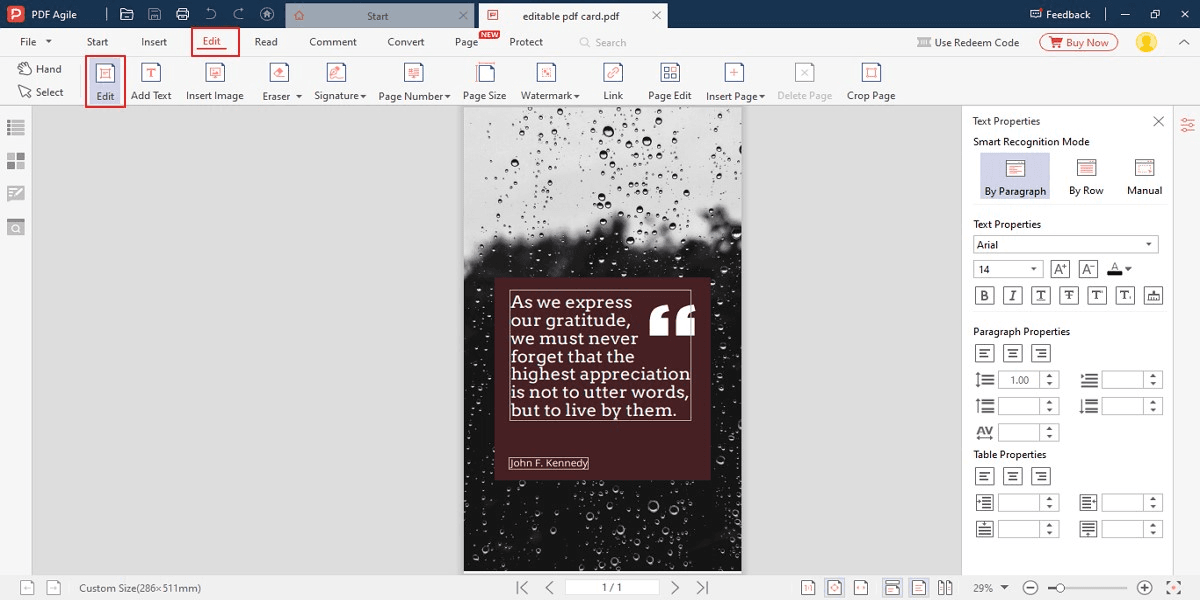
Task: Click the Link tool
Action: (x=613, y=82)
